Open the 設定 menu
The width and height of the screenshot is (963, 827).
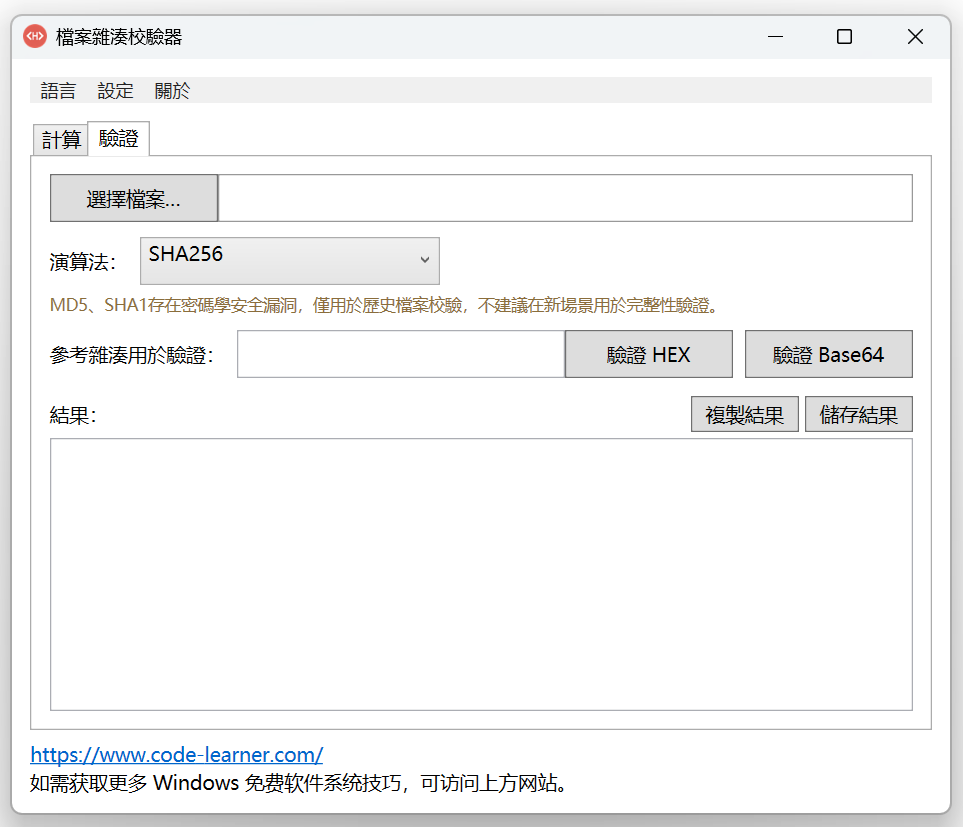tap(115, 91)
